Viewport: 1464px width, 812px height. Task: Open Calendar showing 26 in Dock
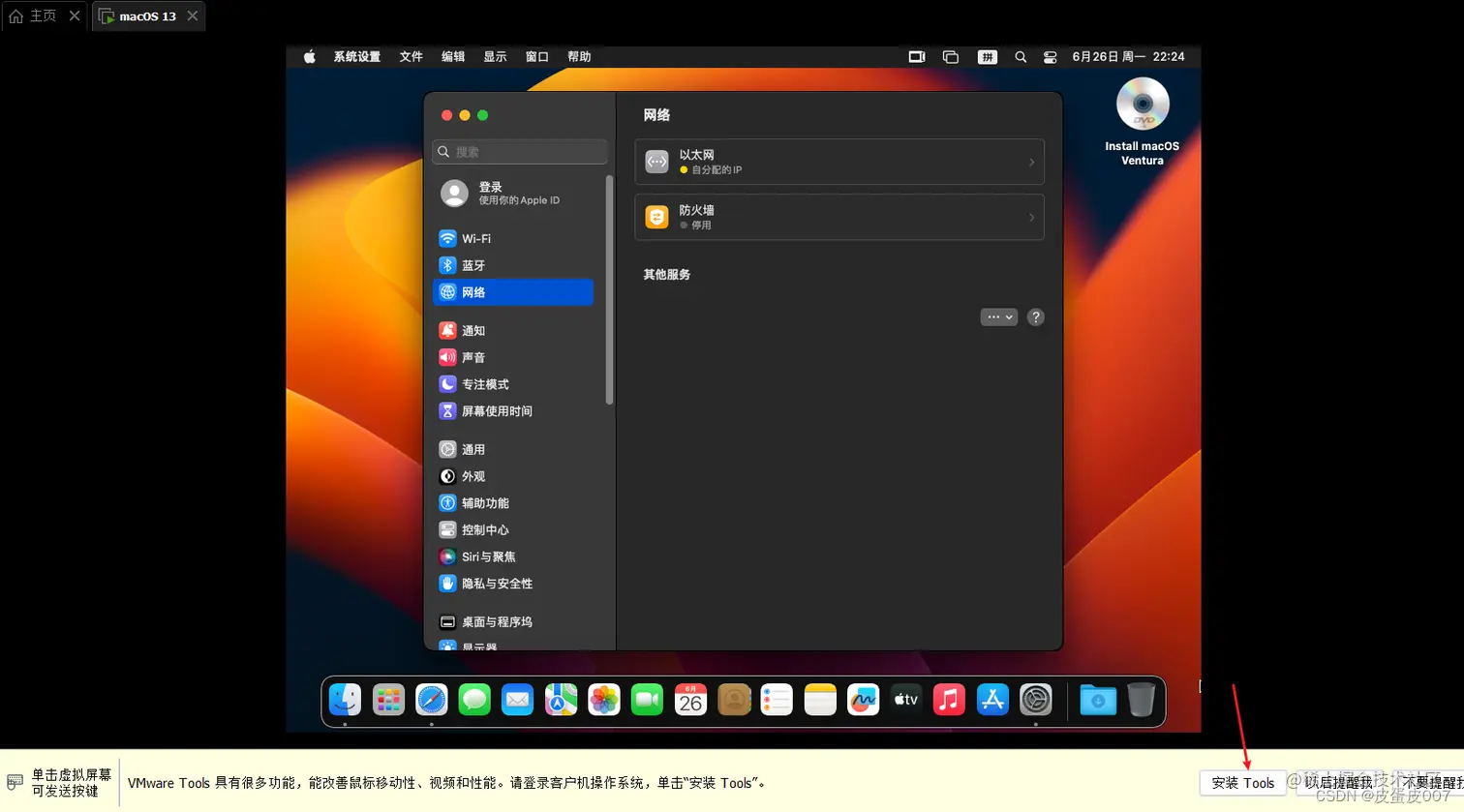(x=690, y=700)
